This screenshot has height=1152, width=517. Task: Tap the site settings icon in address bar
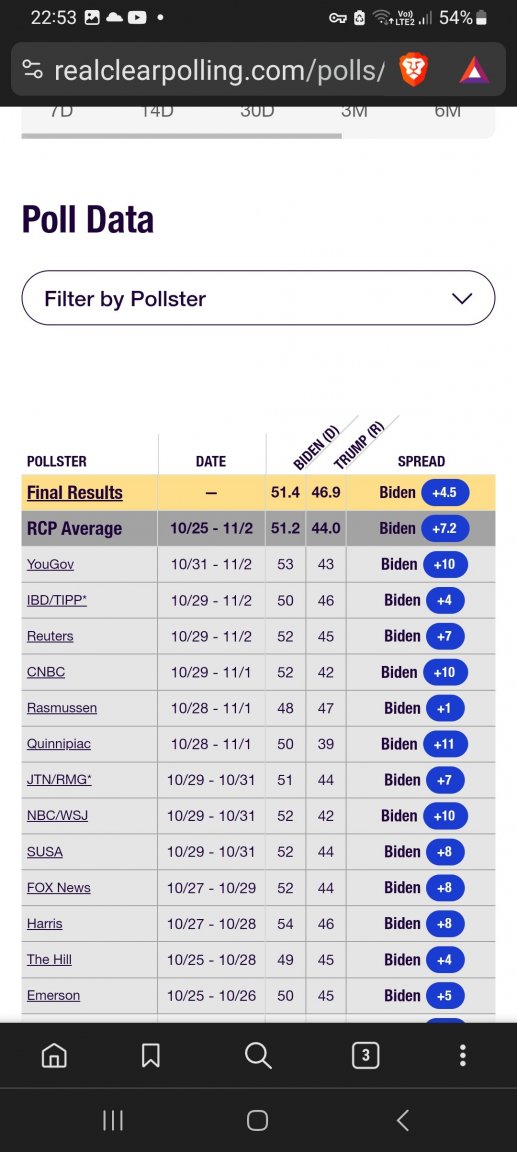(32, 71)
